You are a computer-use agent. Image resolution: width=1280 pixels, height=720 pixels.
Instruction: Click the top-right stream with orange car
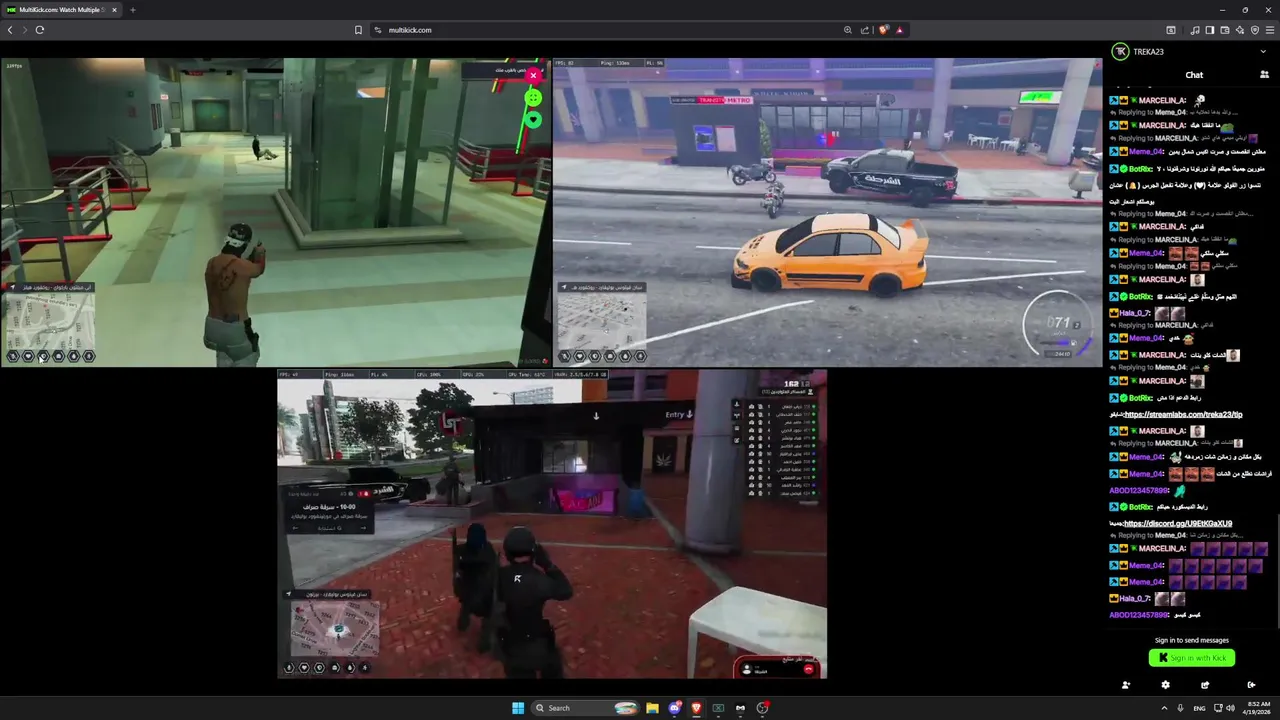(x=828, y=212)
